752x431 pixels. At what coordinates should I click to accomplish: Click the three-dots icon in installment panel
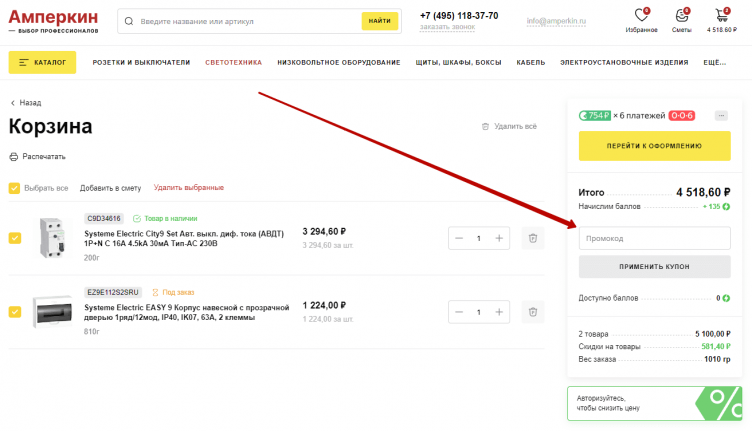tap(721, 116)
